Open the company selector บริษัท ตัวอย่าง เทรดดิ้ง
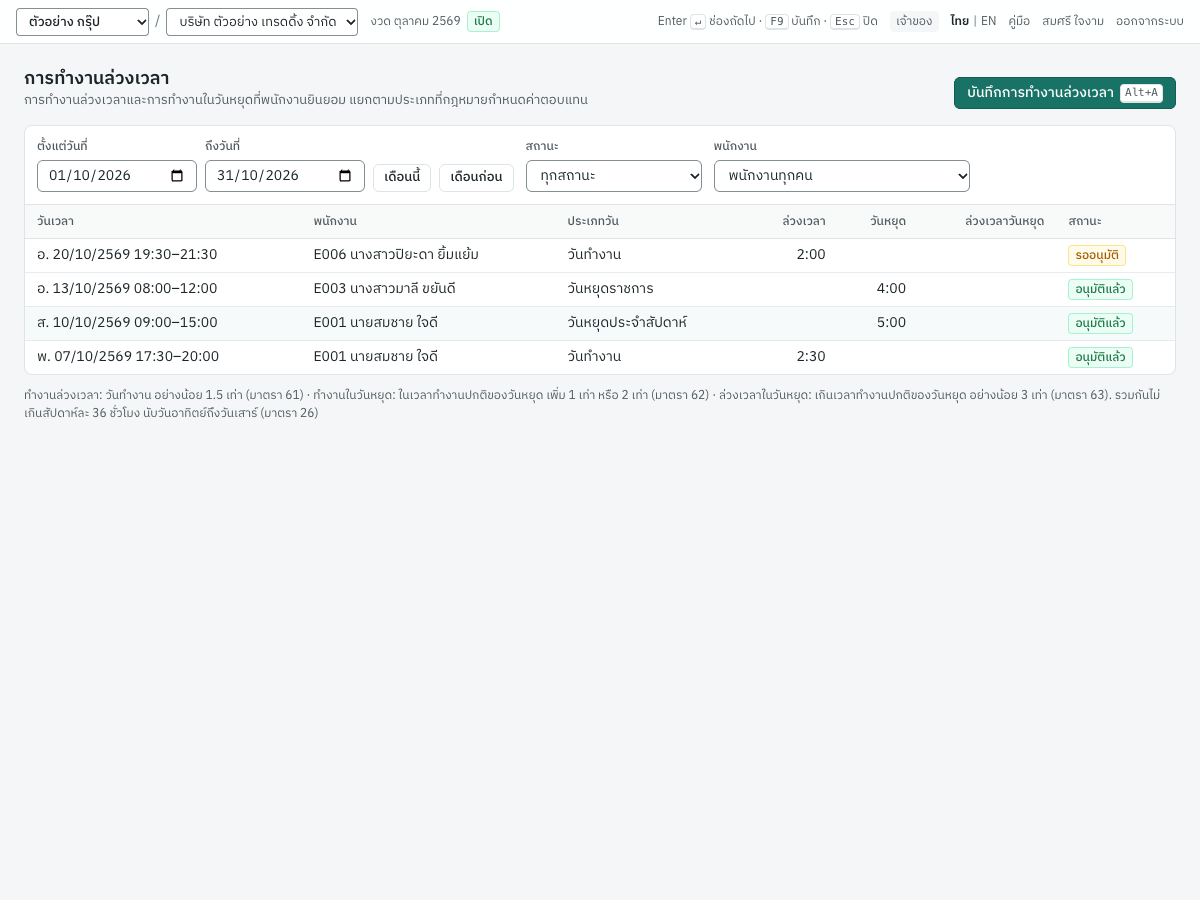Screen dimensions: 1200x900 click(x=262, y=22)
